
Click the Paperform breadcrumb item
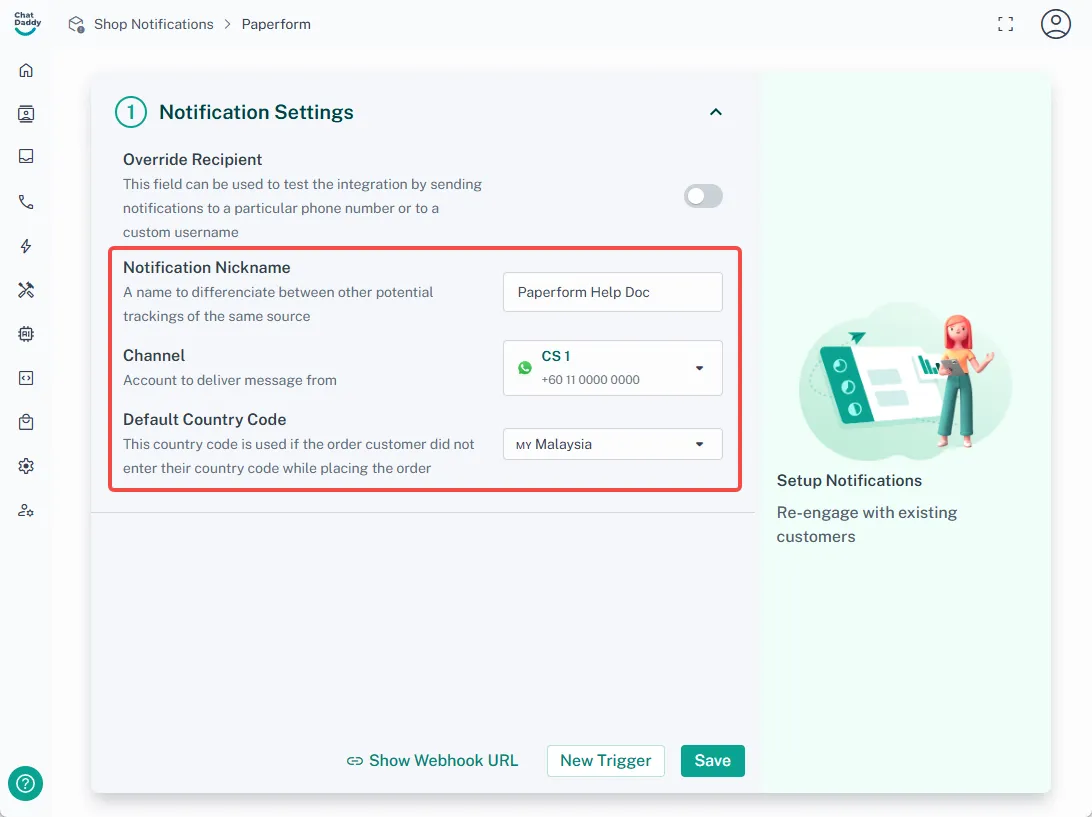click(276, 24)
